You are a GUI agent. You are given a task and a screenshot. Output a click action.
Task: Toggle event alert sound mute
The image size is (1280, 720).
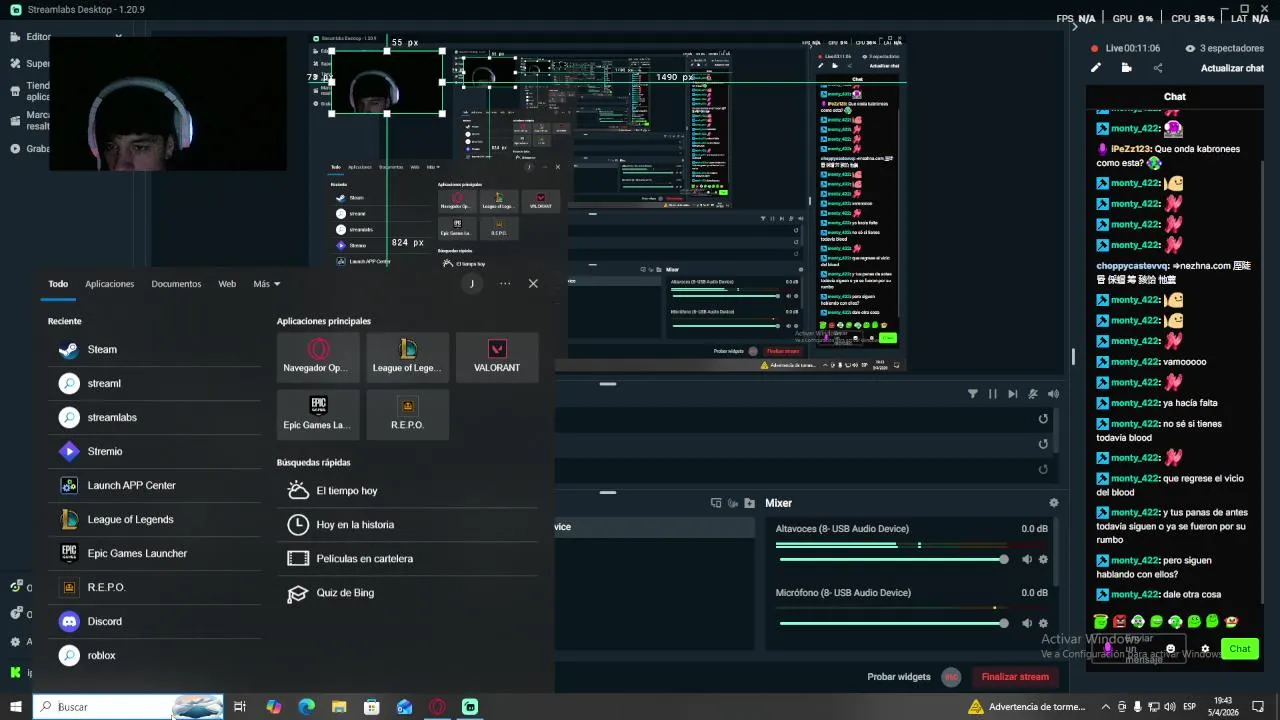(x=1032, y=394)
